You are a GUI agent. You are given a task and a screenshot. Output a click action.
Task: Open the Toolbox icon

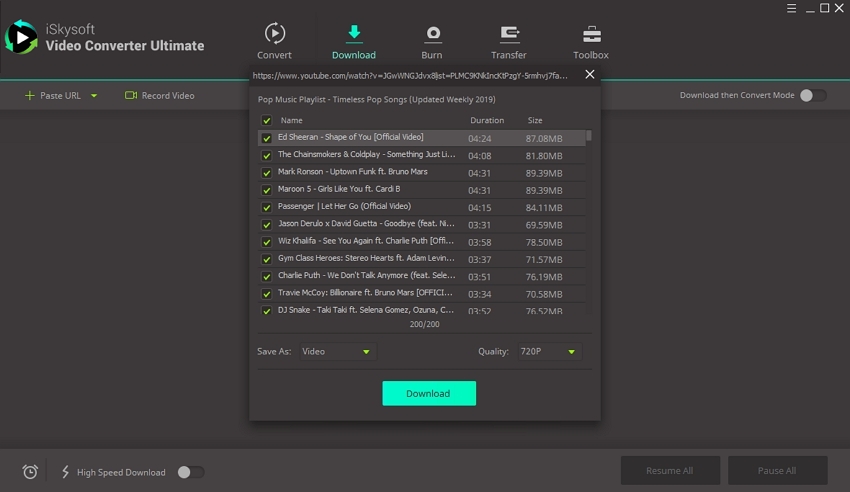[x=591, y=34]
